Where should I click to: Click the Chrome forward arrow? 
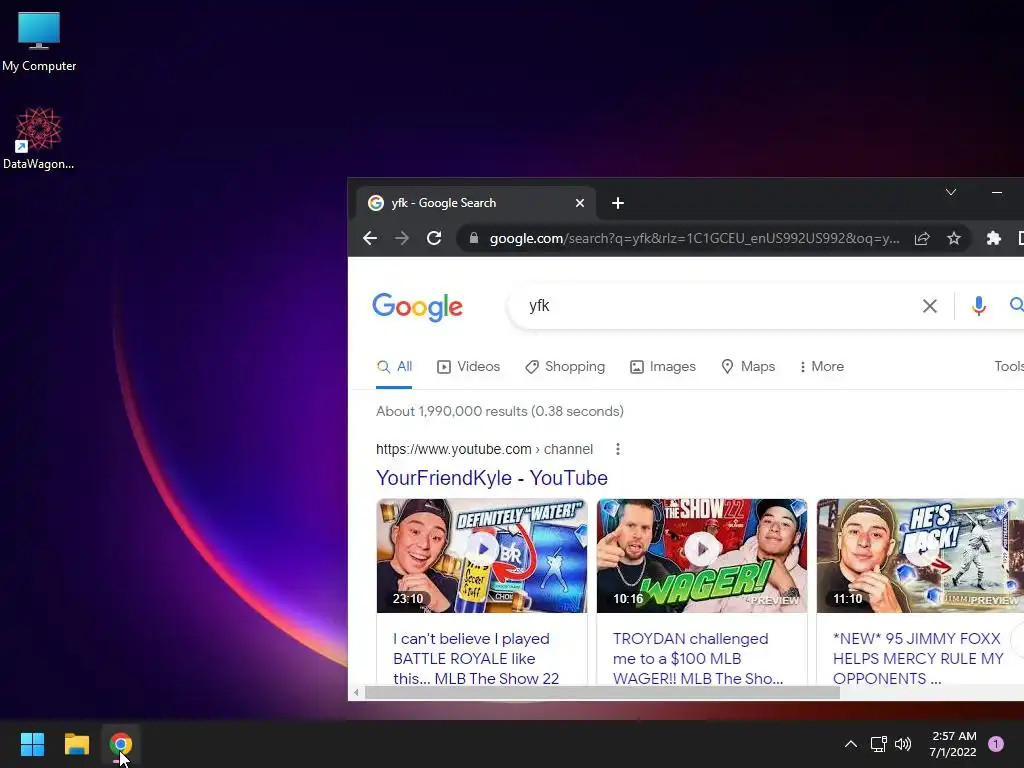coord(402,238)
